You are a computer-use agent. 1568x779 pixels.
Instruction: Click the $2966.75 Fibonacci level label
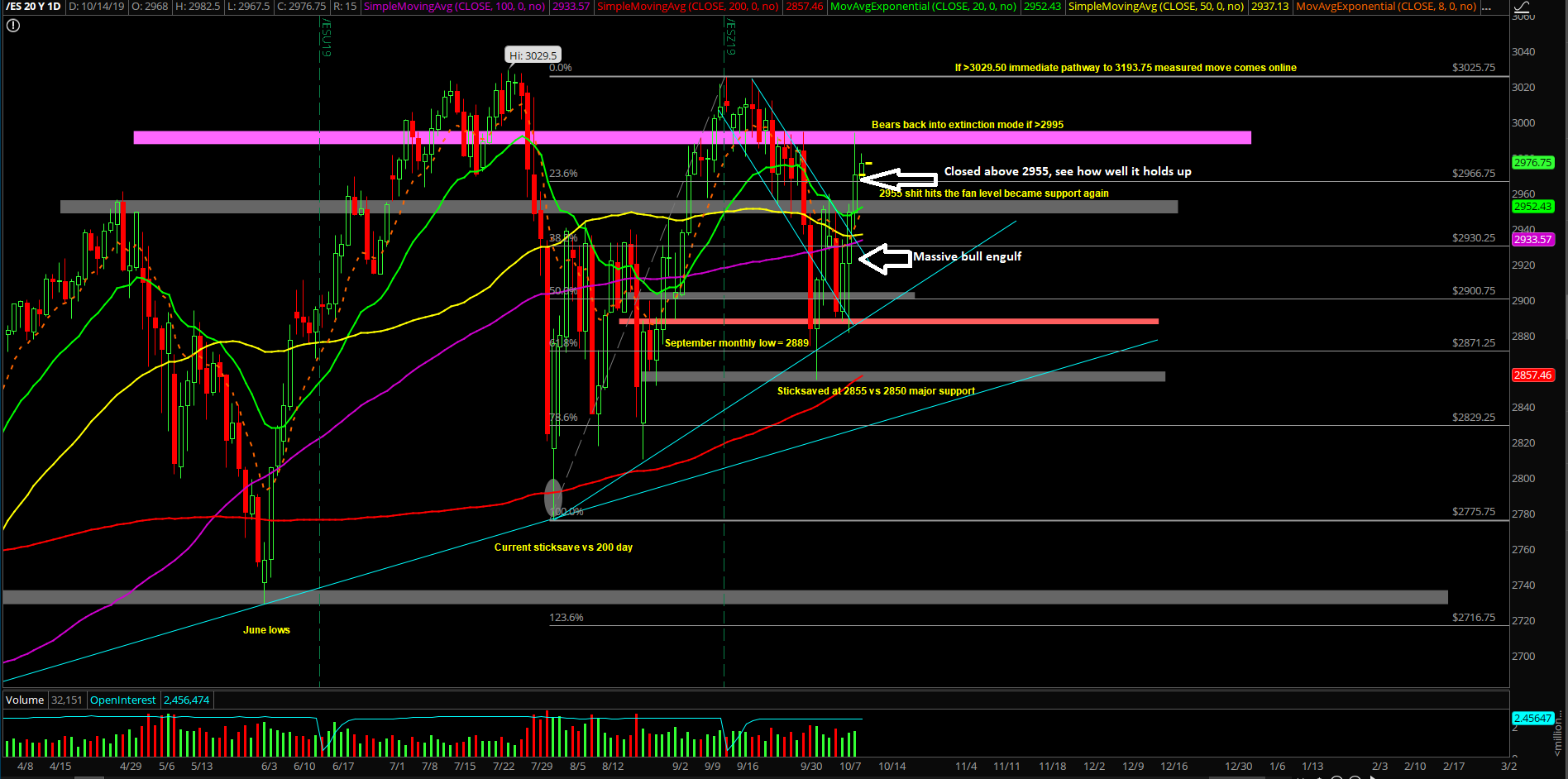tap(1474, 174)
